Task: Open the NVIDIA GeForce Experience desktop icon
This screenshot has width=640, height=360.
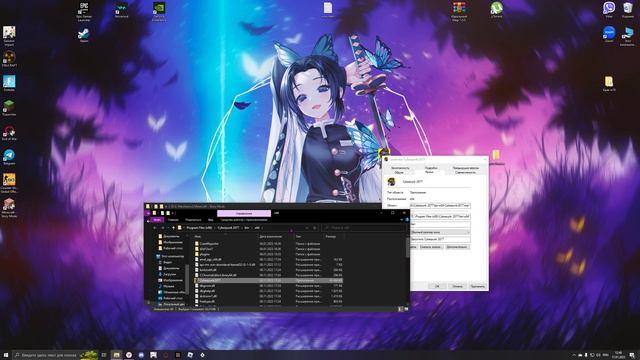Action: [x=159, y=11]
